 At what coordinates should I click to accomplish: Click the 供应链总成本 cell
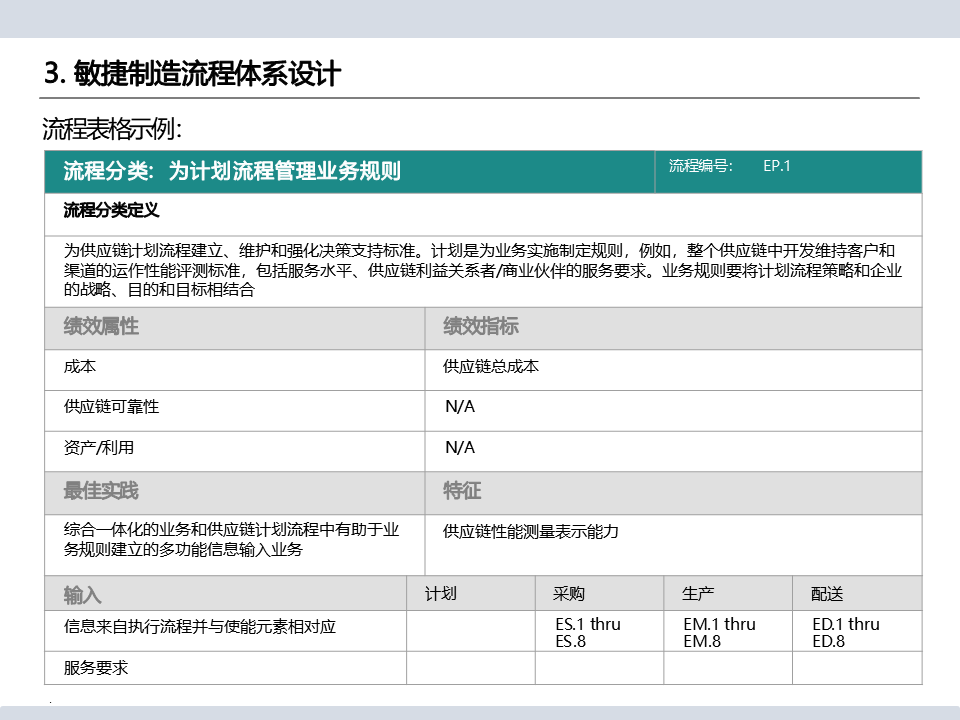[x=673, y=370]
